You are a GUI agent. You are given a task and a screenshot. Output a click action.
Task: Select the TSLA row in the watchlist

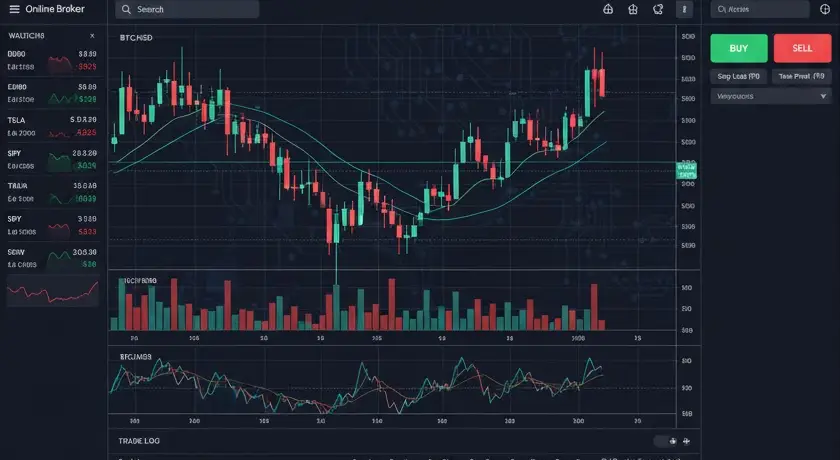[52, 126]
